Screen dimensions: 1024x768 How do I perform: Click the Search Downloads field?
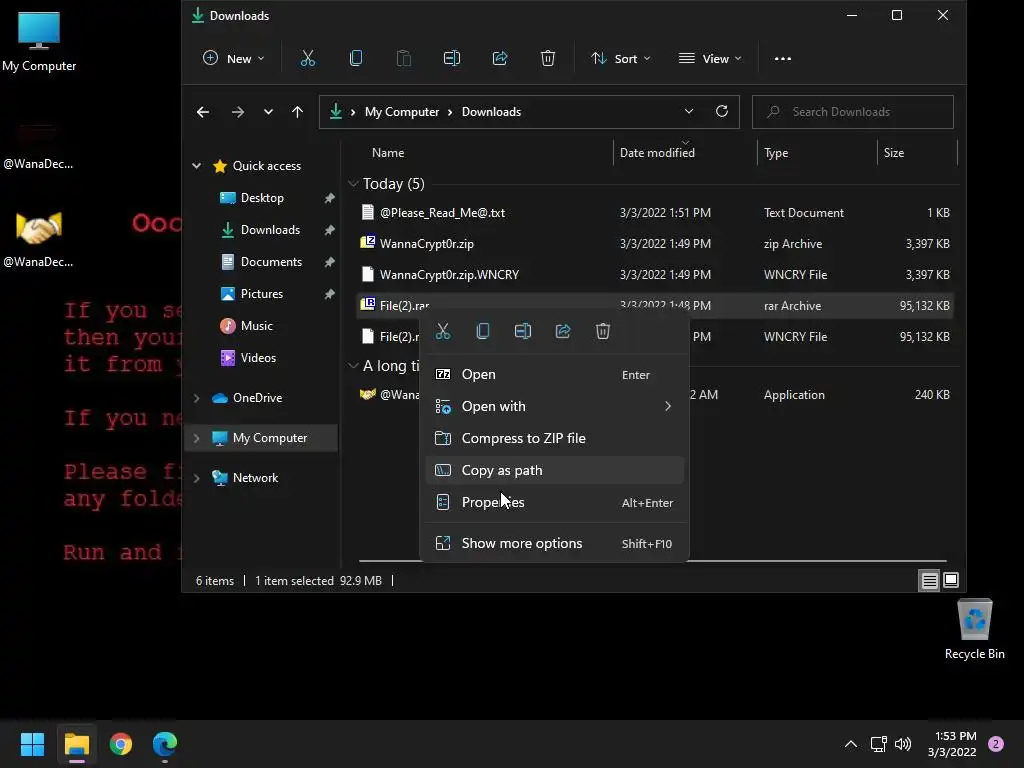852,112
